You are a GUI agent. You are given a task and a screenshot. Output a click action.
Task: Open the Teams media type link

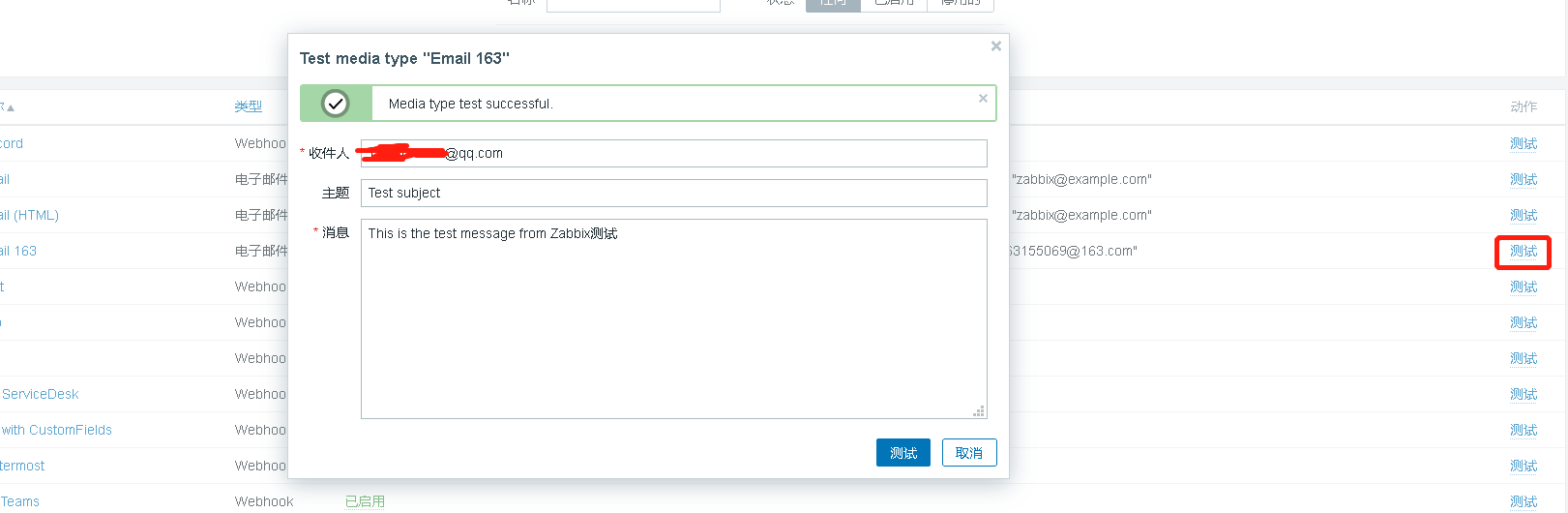[x=20, y=501]
